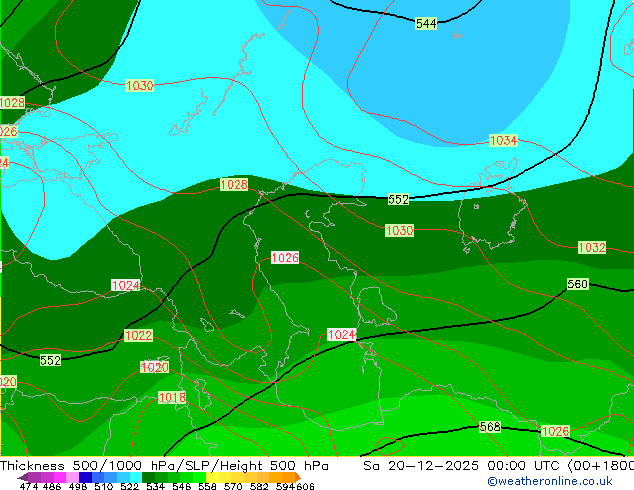Click the 1020 label above the 1018 isobar

154,367
